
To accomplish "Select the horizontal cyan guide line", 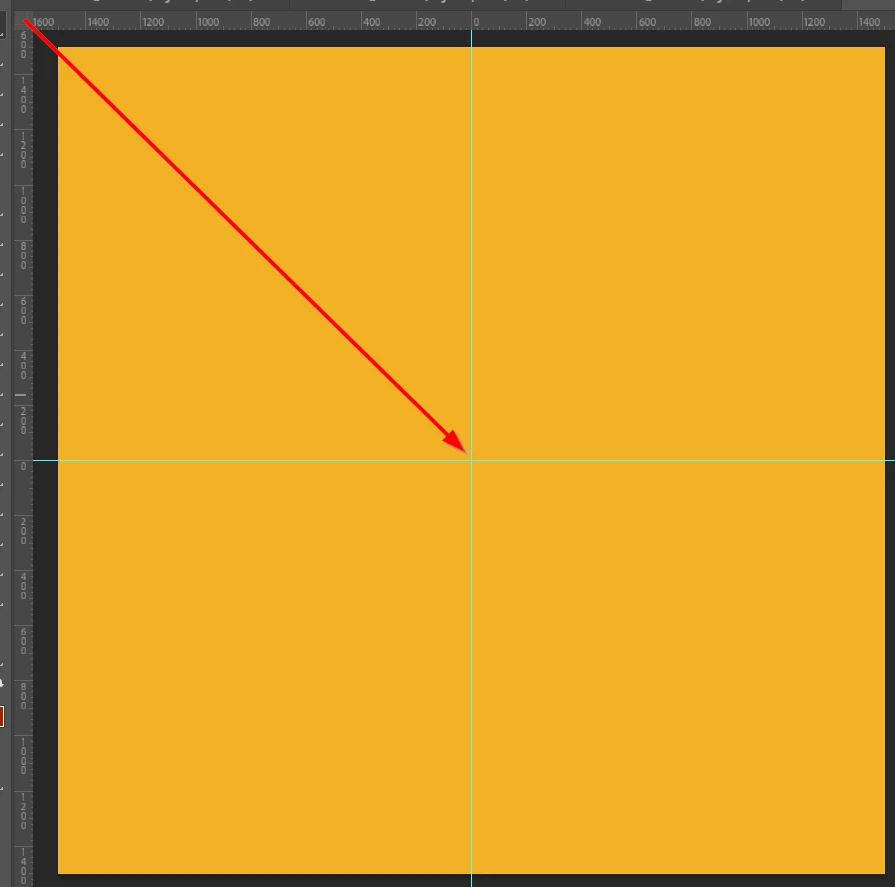I will (x=685, y=460).
